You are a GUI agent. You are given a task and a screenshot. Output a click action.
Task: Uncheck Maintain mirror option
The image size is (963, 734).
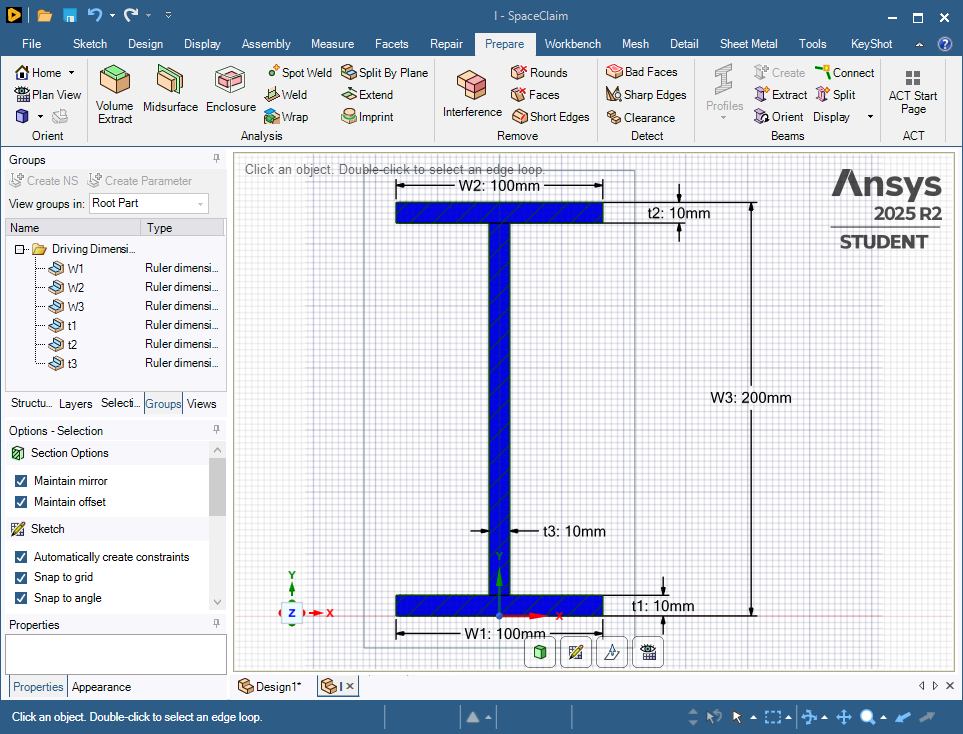(x=21, y=481)
